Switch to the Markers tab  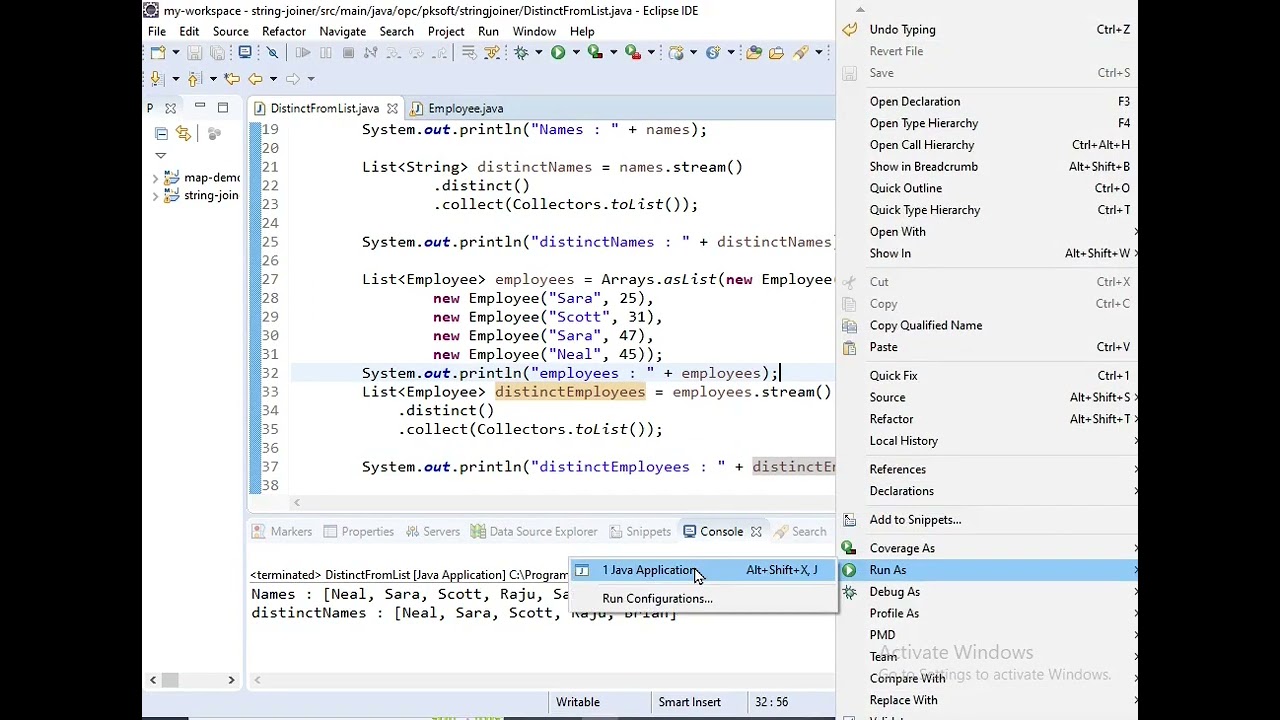[282, 532]
